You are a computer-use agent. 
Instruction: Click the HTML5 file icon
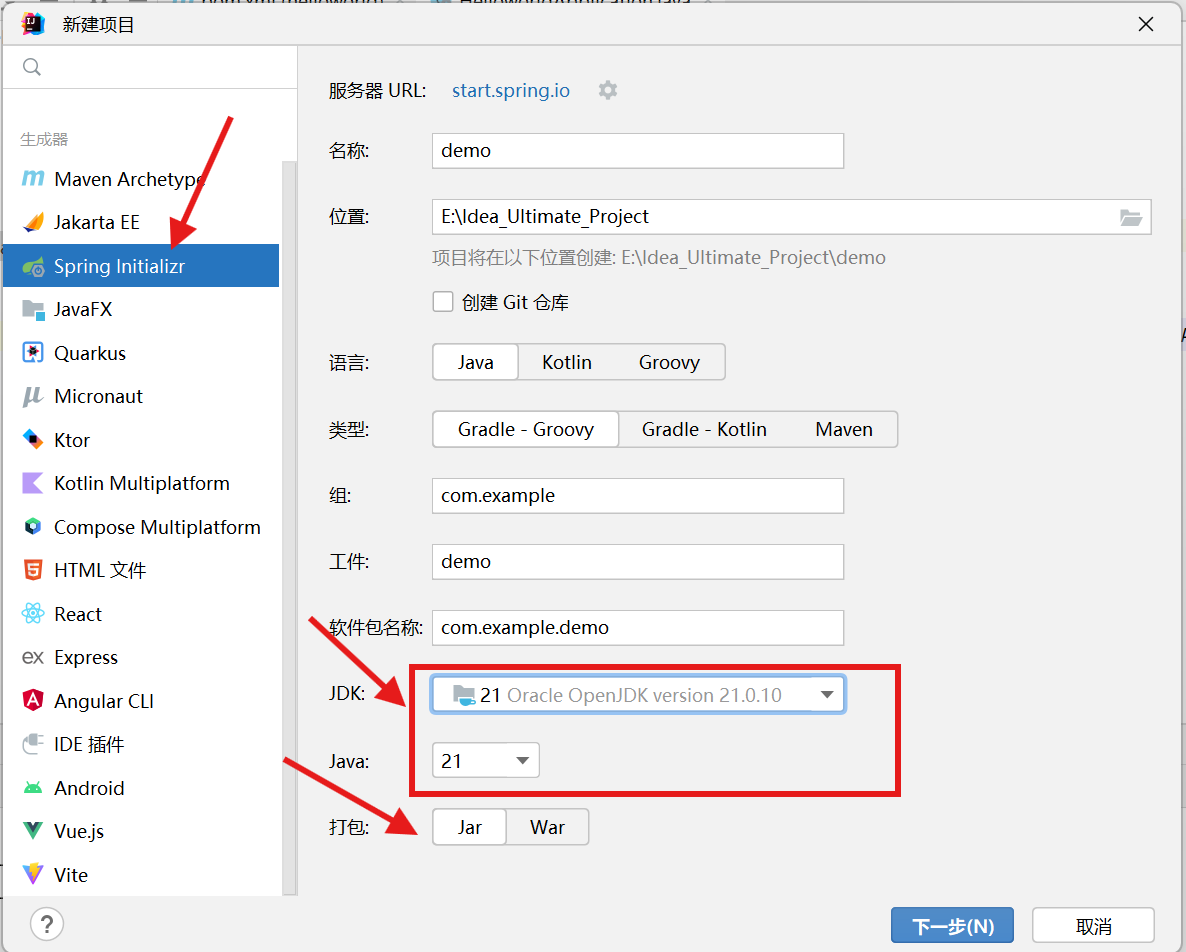pyautogui.click(x=33, y=570)
